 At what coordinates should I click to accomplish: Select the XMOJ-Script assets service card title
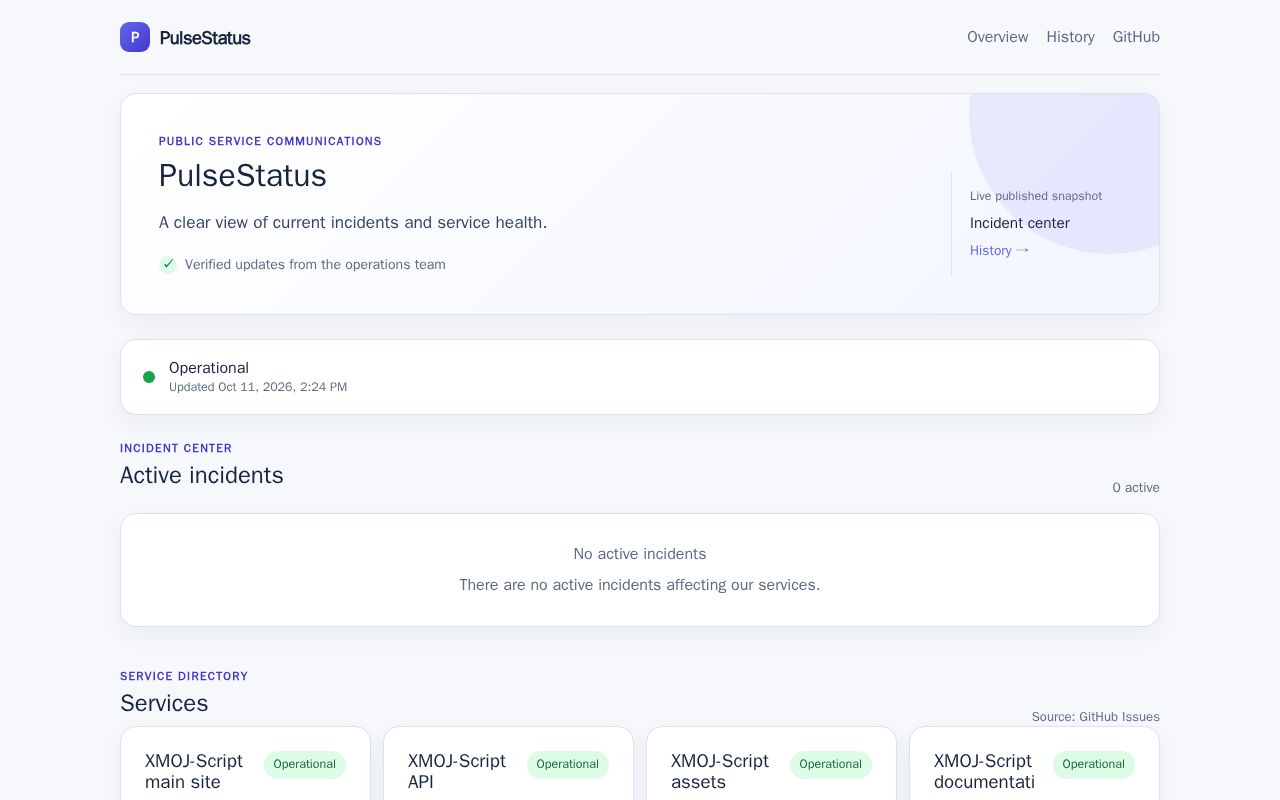point(720,771)
